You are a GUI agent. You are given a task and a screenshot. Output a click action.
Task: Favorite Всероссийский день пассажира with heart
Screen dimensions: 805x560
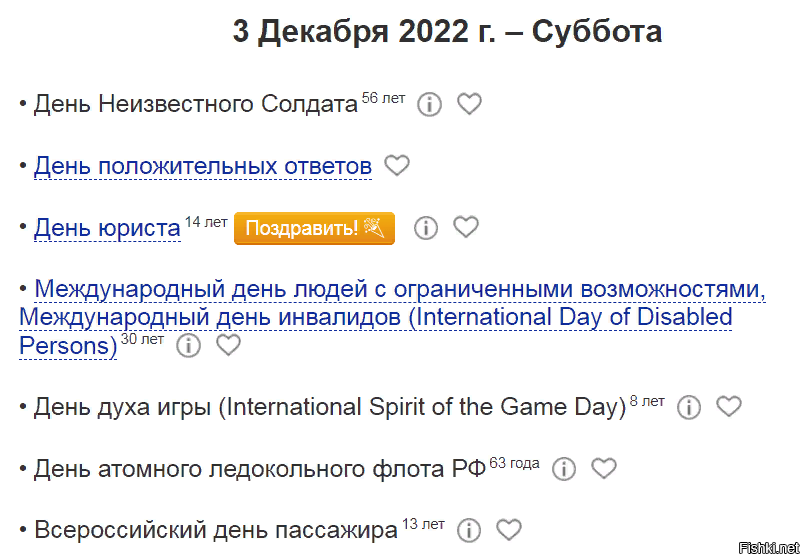point(509,530)
